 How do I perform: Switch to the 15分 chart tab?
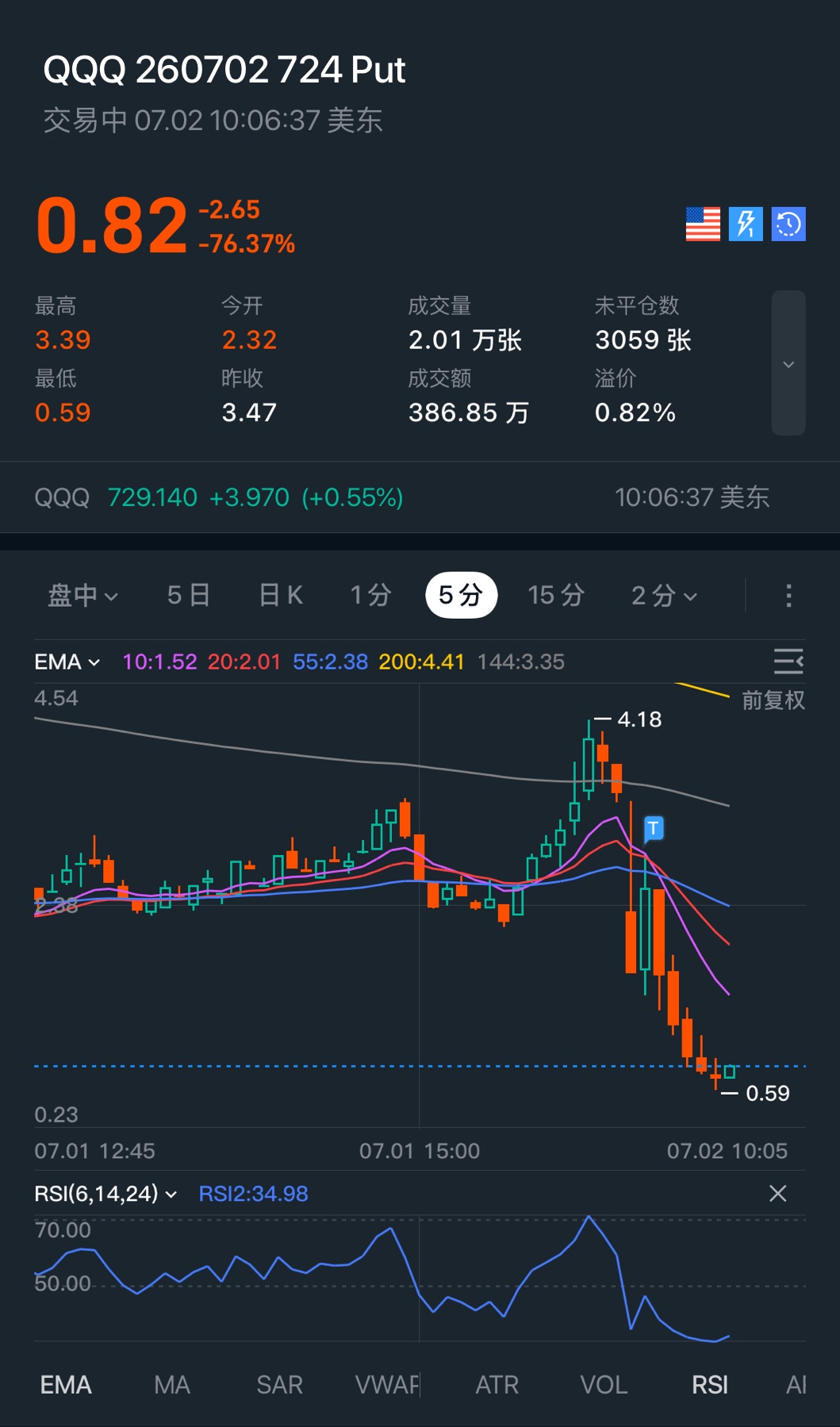(x=556, y=595)
